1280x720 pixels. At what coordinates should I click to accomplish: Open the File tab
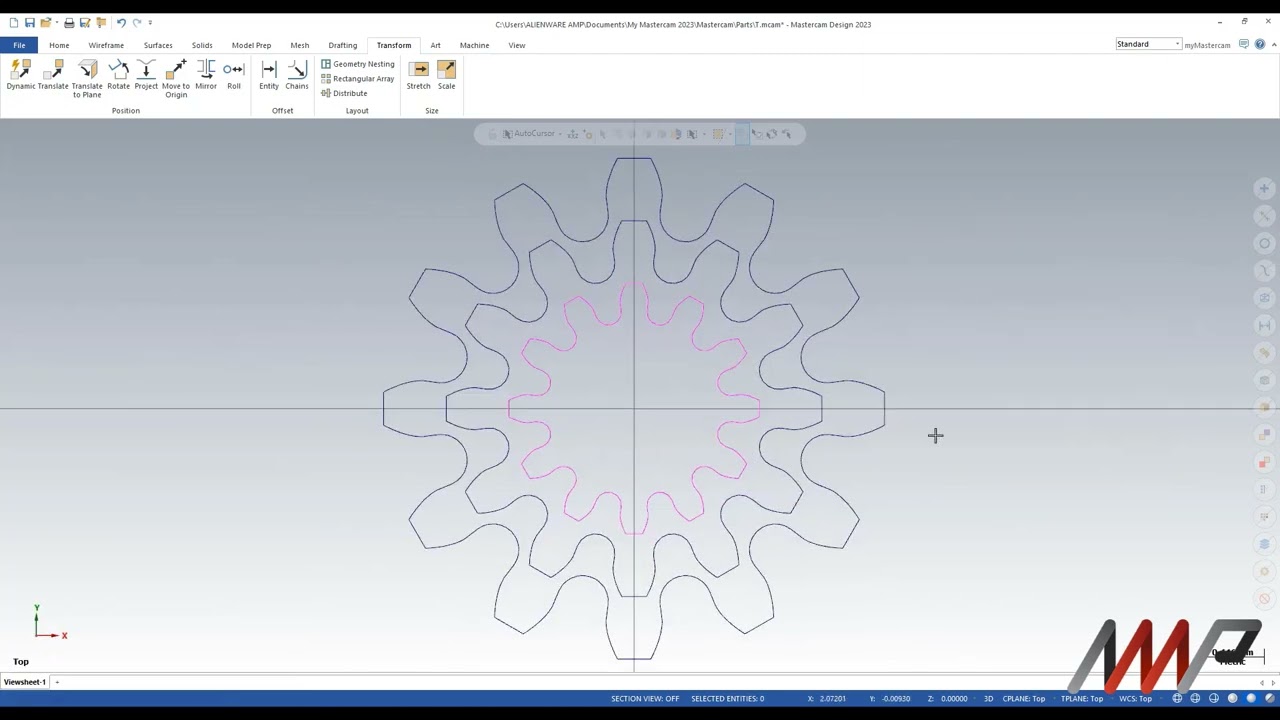pyautogui.click(x=19, y=45)
